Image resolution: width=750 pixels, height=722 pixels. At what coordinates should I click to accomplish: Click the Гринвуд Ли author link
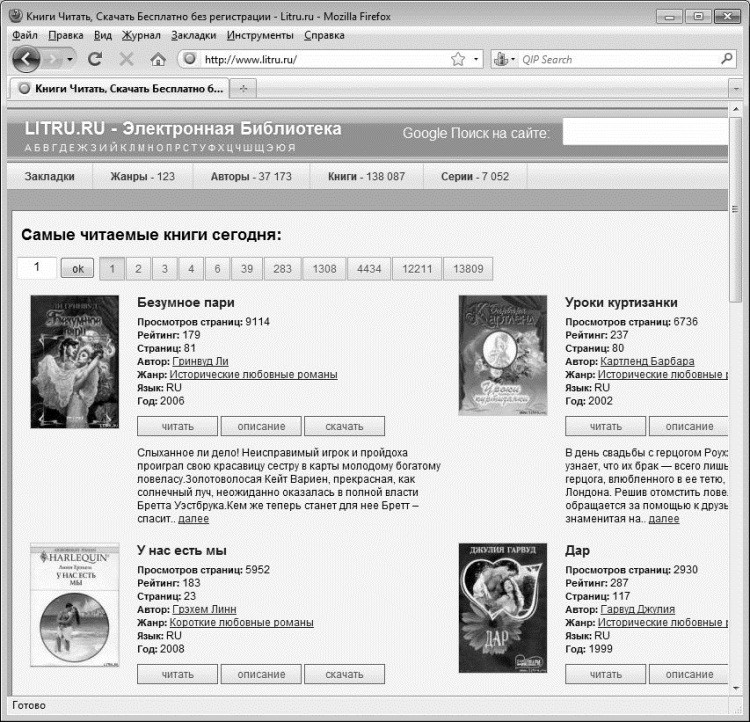click(x=200, y=361)
